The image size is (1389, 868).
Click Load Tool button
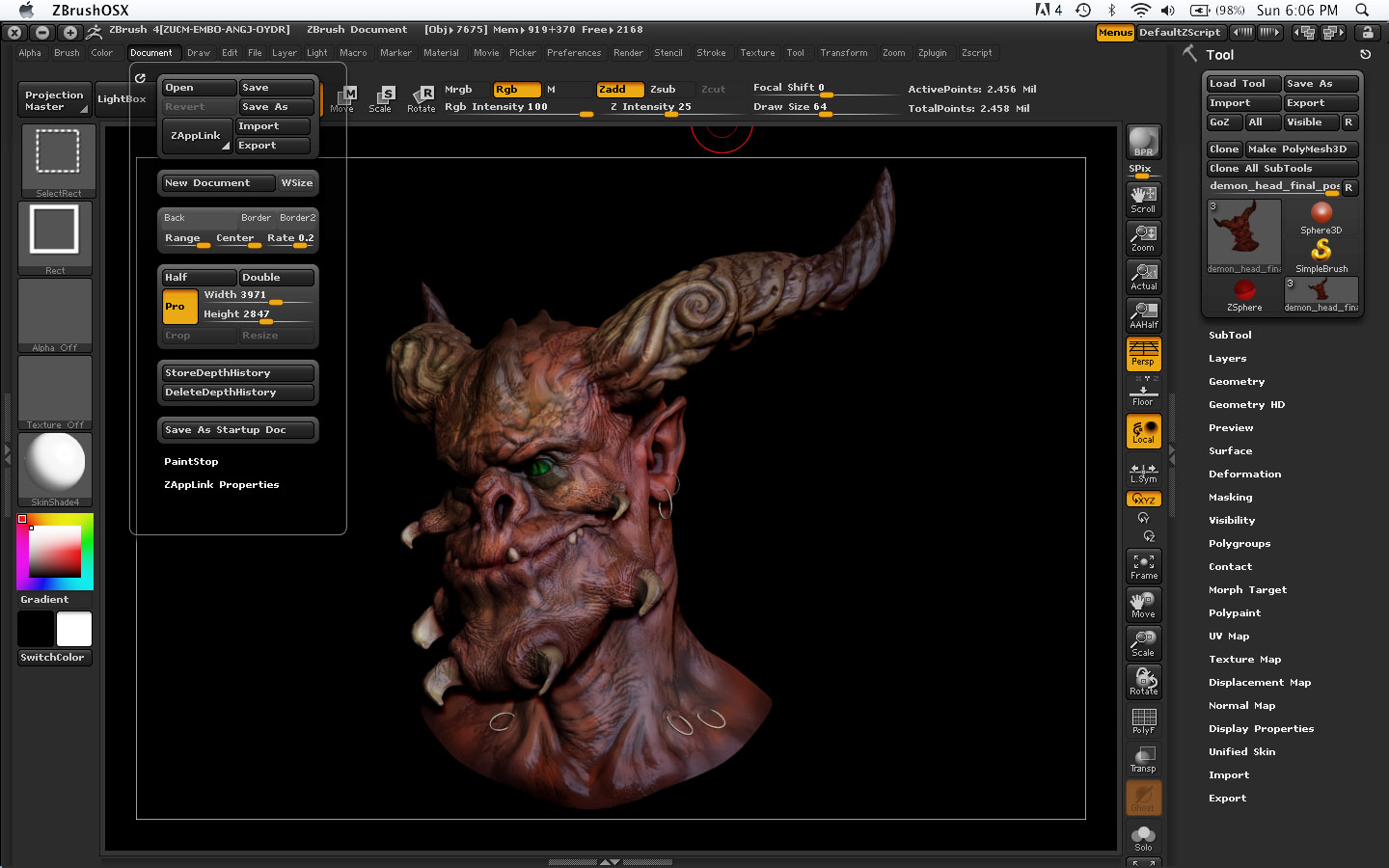1243,84
